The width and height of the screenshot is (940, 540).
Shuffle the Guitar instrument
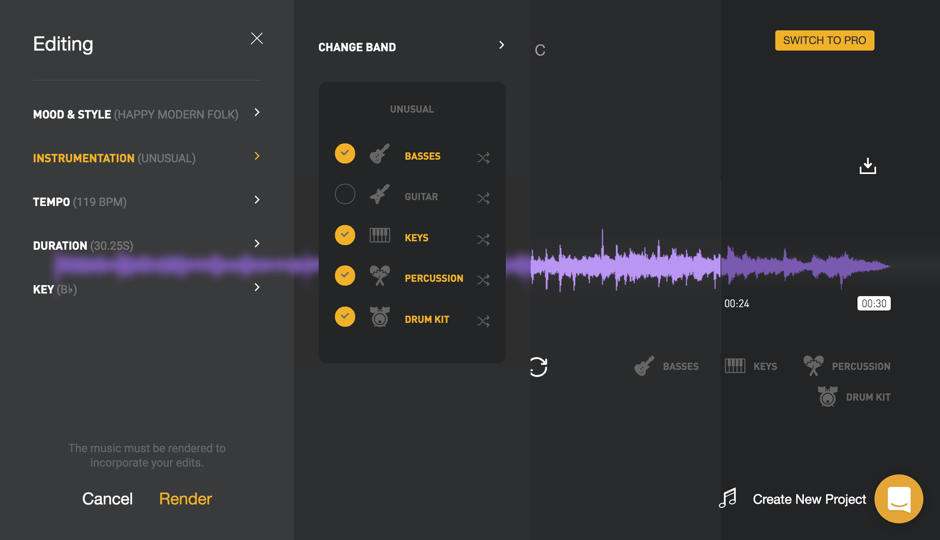click(x=483, y=198)
